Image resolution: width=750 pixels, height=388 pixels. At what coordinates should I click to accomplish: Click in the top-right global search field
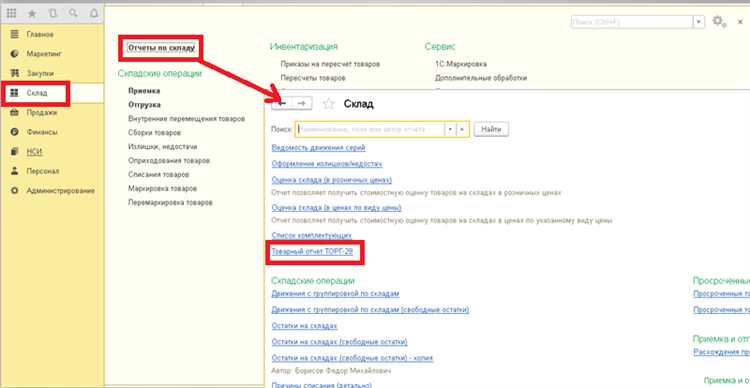tap(632, 22)
